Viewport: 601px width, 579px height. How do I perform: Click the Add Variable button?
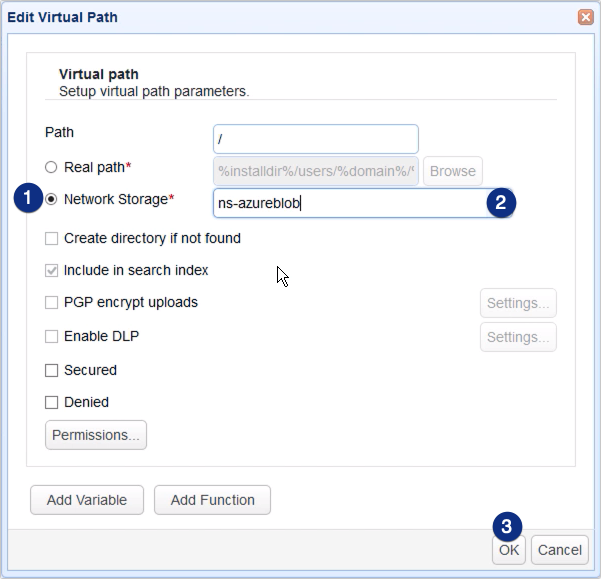click(x=87, y=500)
